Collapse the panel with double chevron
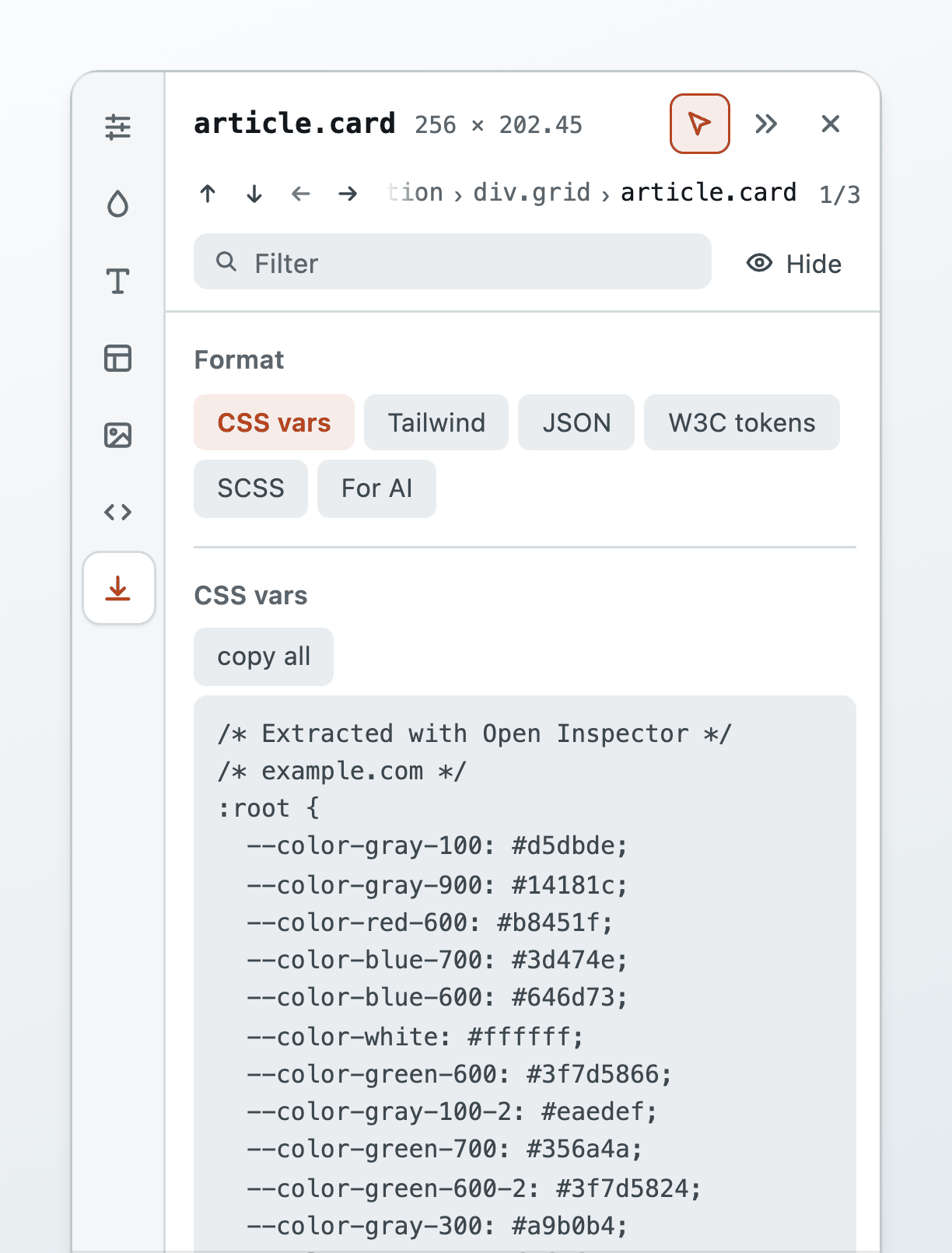952x1253 pixels. pos(766,124)
